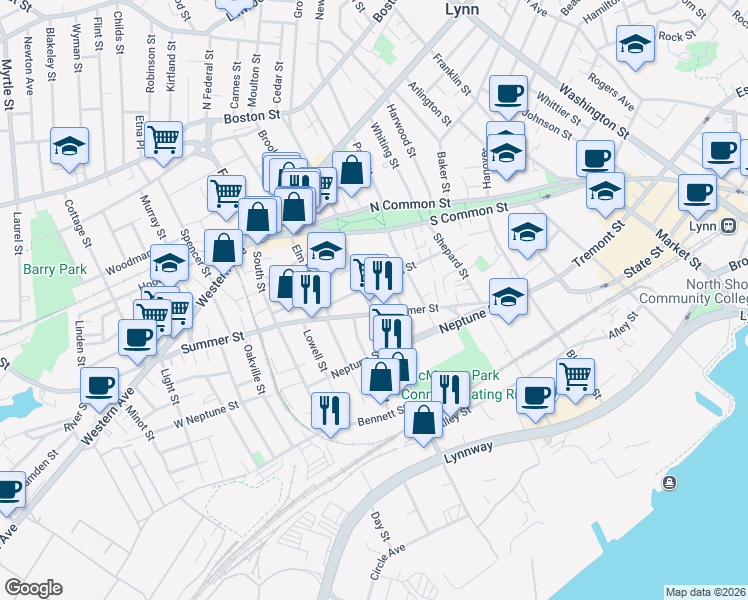Screen dimensions: 748x600
Task: Click the school marker west of Cottage St
Action: 69,150
